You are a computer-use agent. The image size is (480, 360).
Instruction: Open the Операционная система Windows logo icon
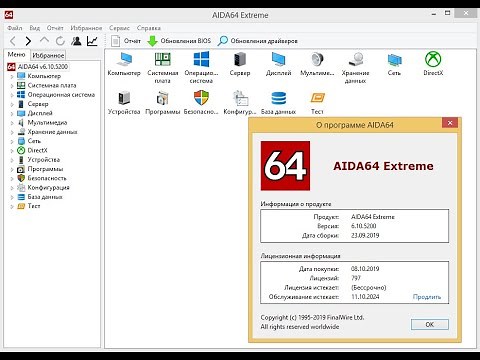coord(201,59)
